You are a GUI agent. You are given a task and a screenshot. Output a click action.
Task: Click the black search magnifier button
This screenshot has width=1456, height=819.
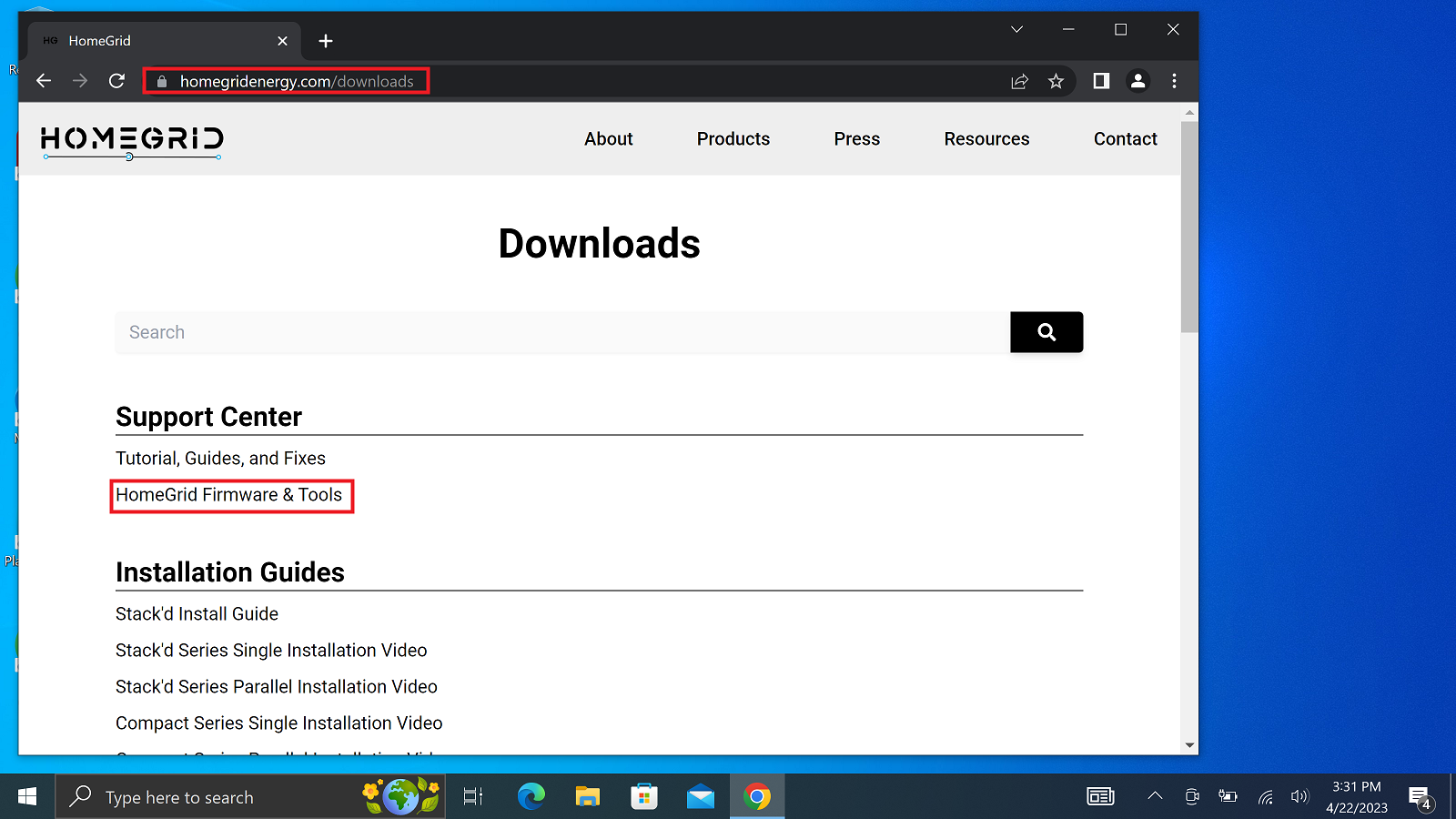pyautogui.click(x=1046, y=332)
